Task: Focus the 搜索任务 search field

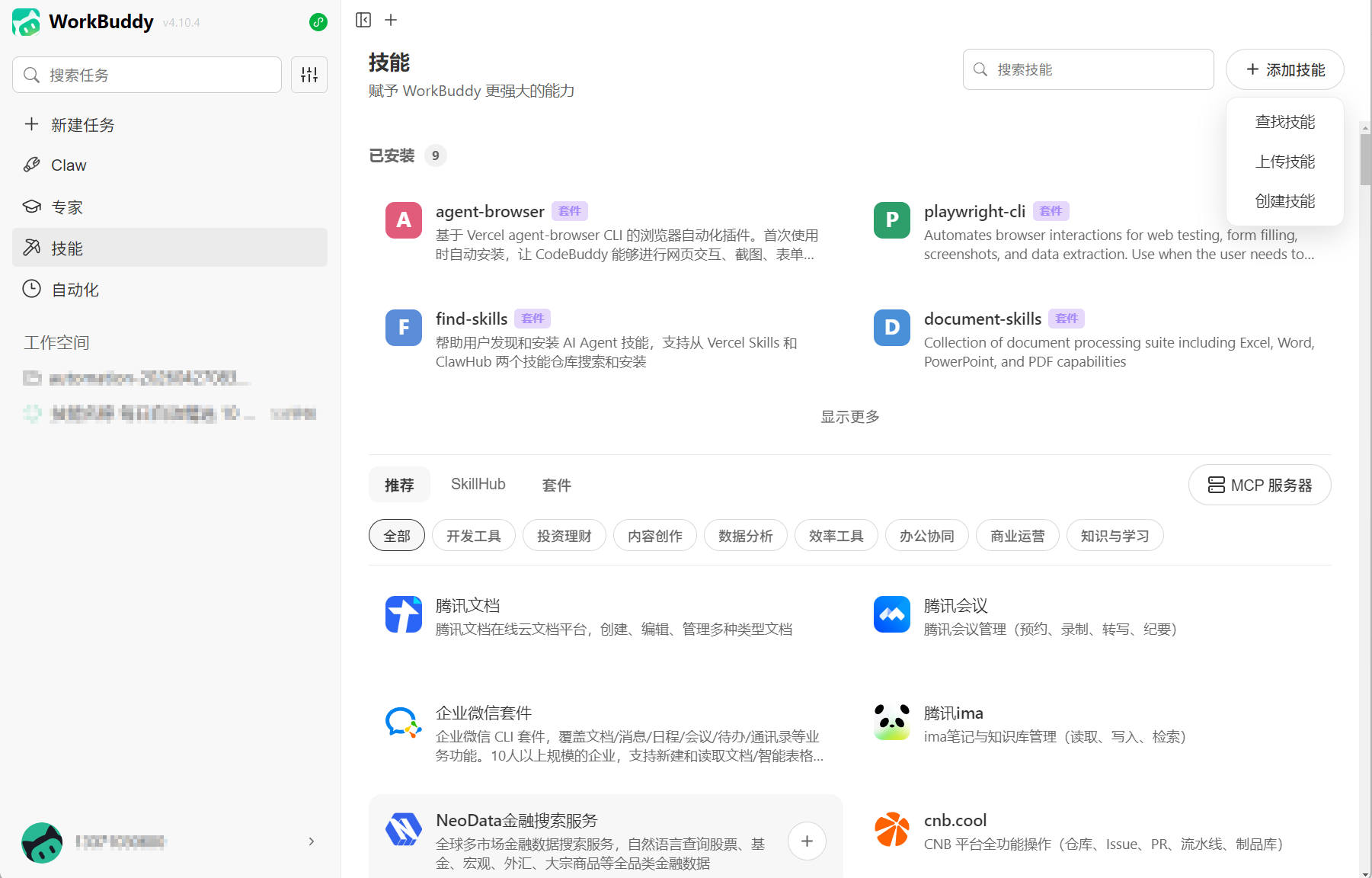Action: [147, 75]
